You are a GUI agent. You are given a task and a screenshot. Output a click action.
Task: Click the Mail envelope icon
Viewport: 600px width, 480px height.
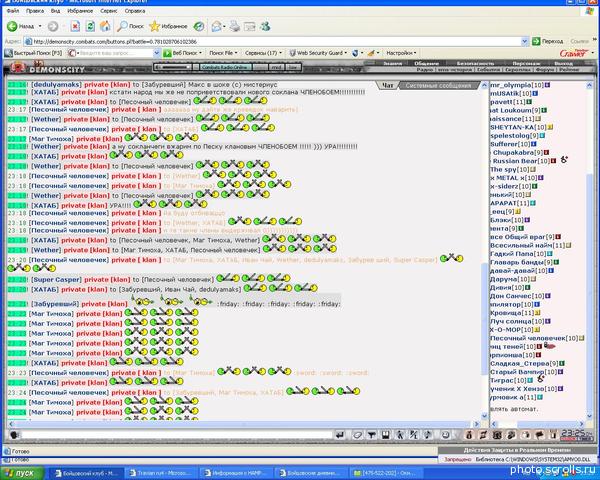pos(216,26)
